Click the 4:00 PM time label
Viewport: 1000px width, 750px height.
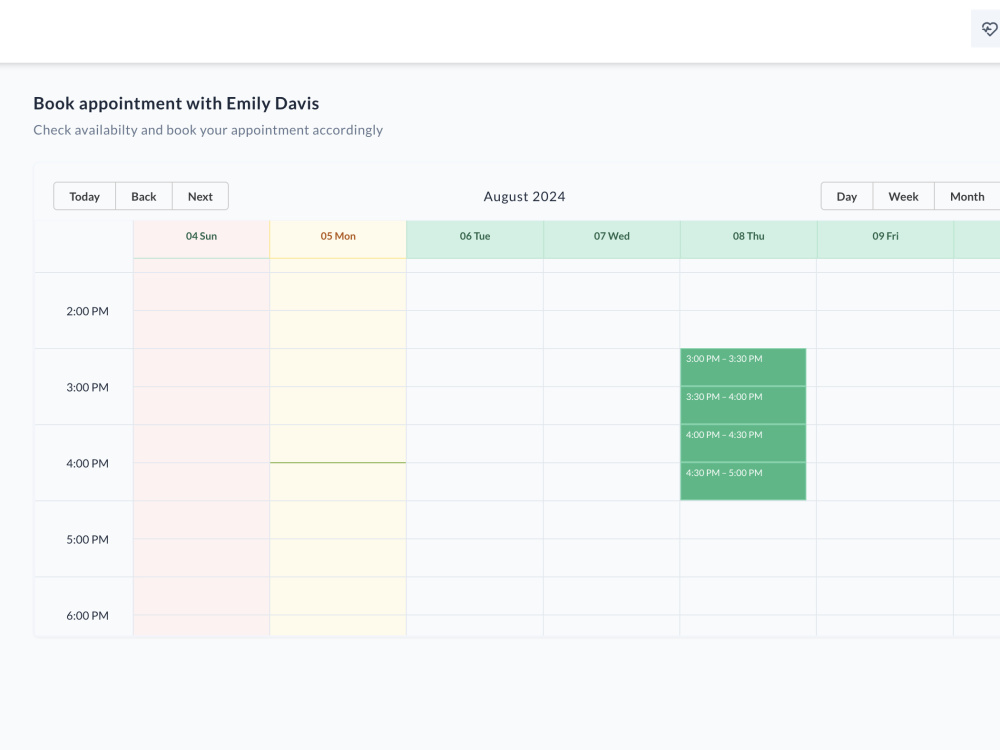[87, 464]
